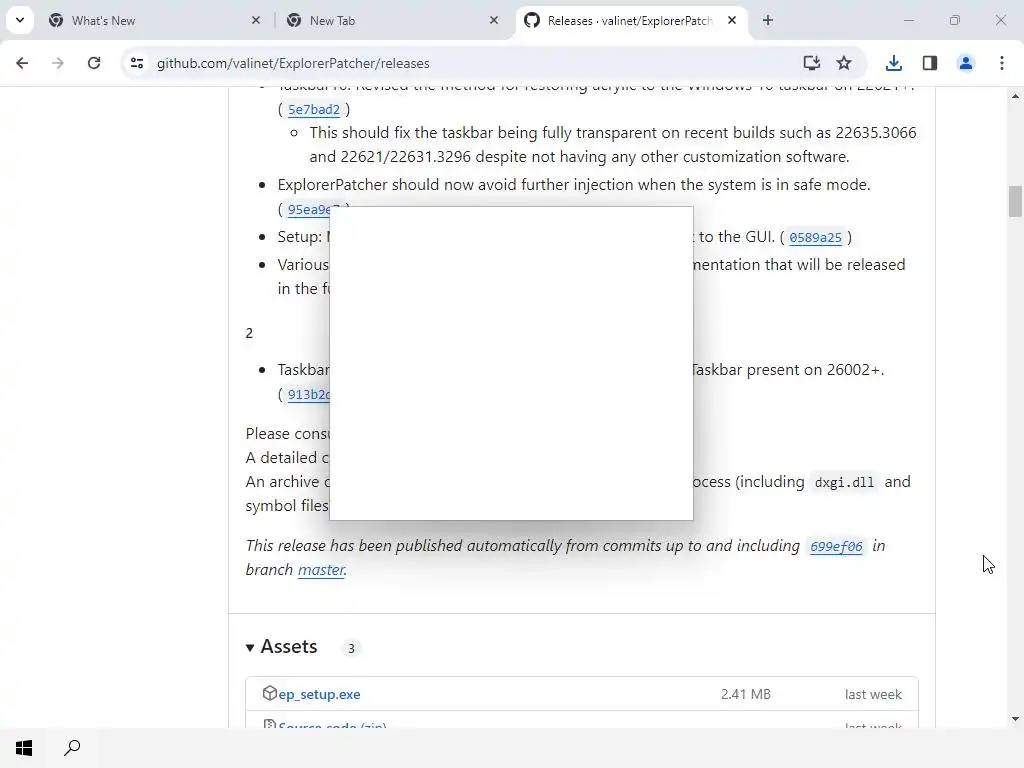
Task: Toggle the Chrome side panel
Action: (x=930, y=63)
